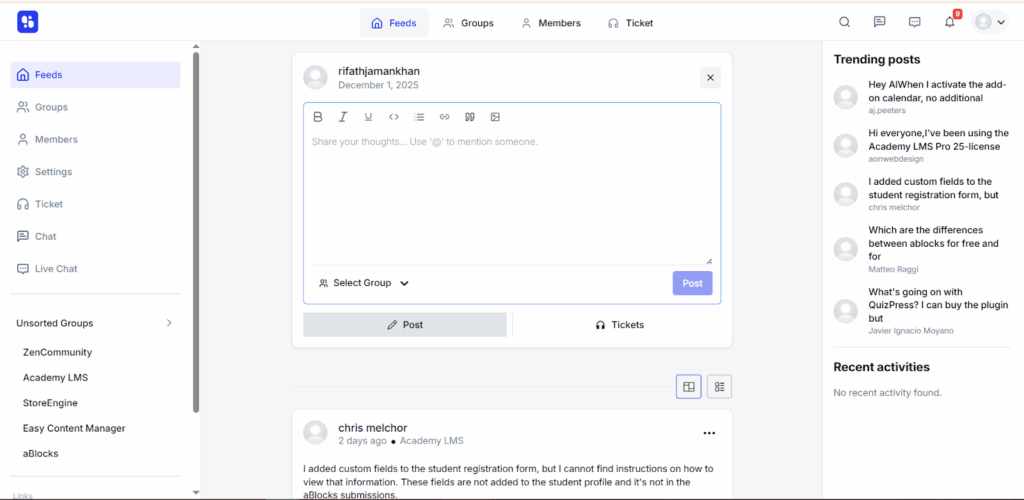The width and height of the screenshot is (1024, 500).
Task: Apply bold formatting in the editor
Action: [318, 117]
